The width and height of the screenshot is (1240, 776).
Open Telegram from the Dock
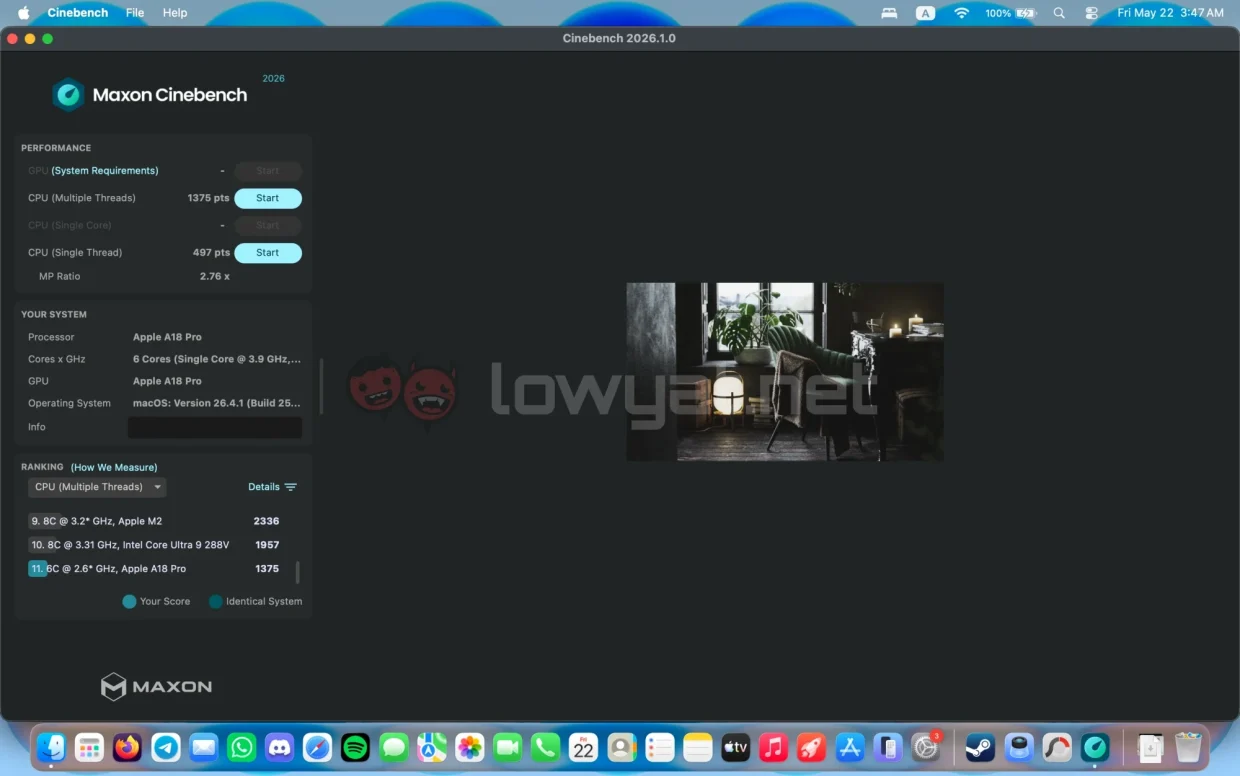tap(165, 747)
